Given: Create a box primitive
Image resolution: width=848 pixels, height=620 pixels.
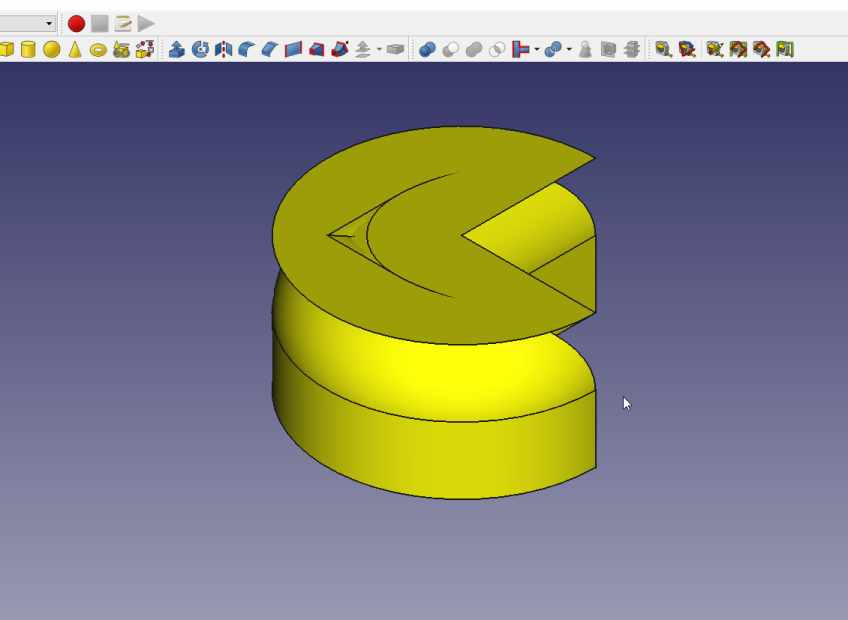Looking at the screenshot, I should tap(6, 50).
